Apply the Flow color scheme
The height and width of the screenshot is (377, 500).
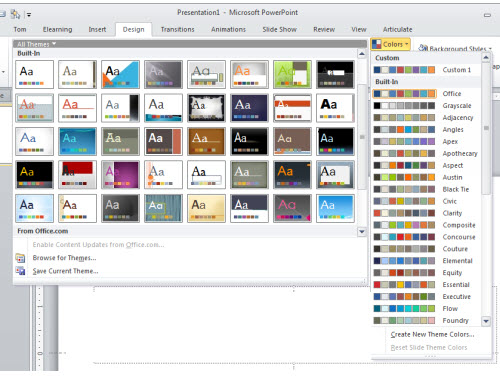coord(426,309)
